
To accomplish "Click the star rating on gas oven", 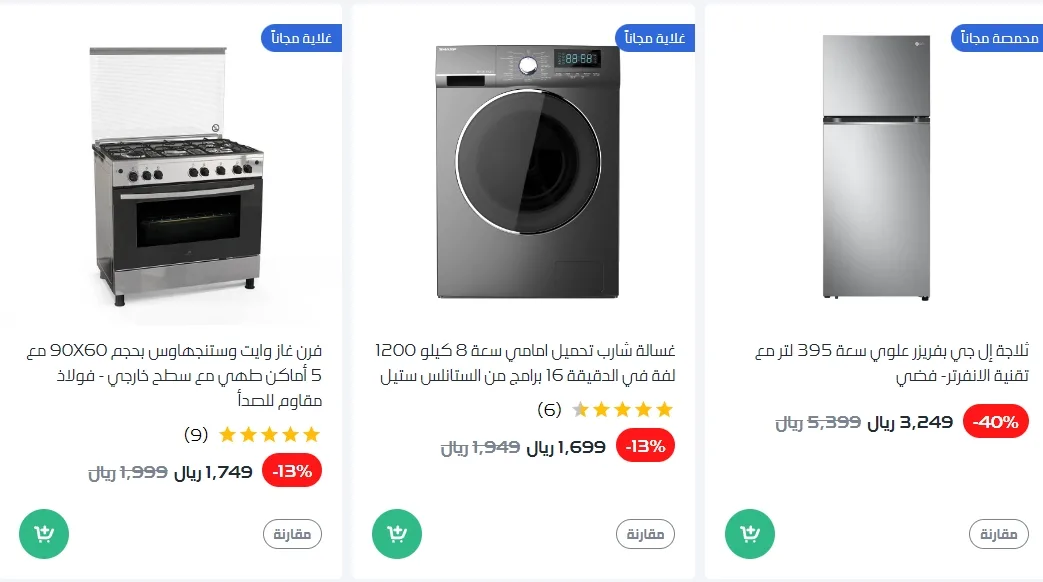I will point(269,435).
